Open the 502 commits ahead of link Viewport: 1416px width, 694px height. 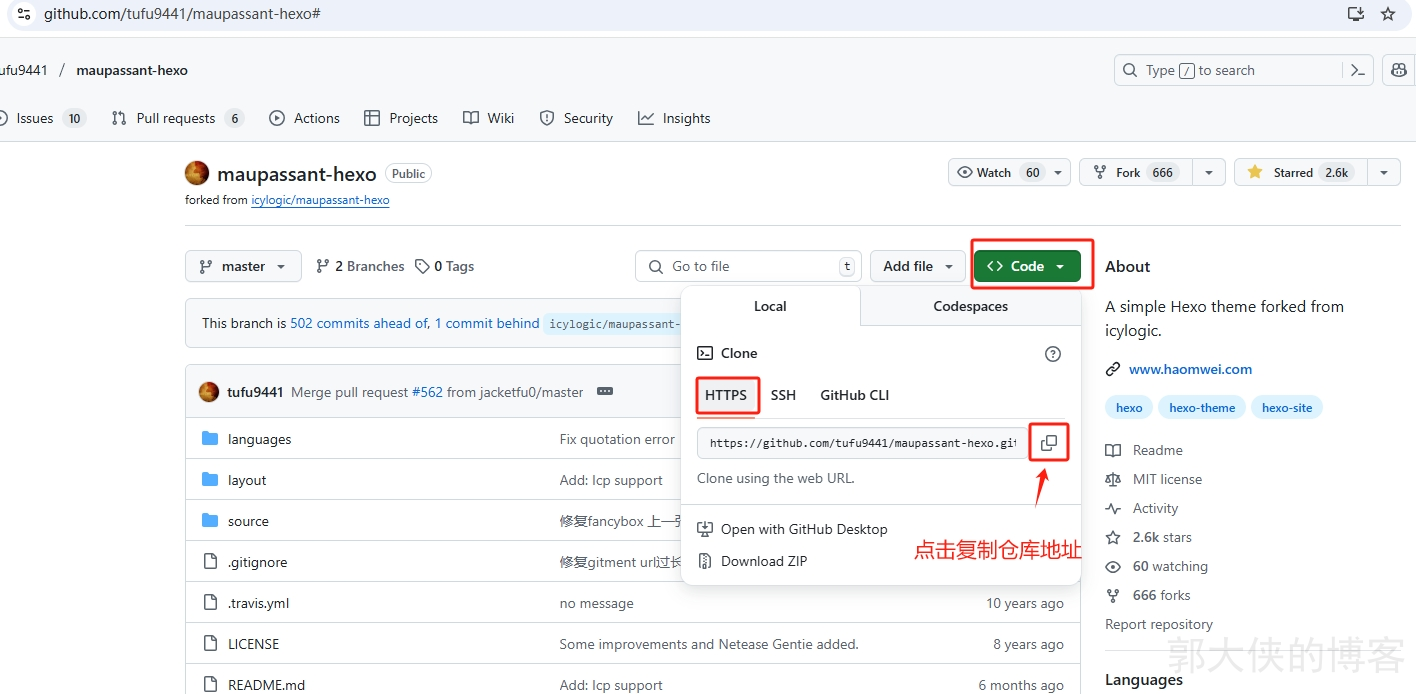click(x=359, y=323)
